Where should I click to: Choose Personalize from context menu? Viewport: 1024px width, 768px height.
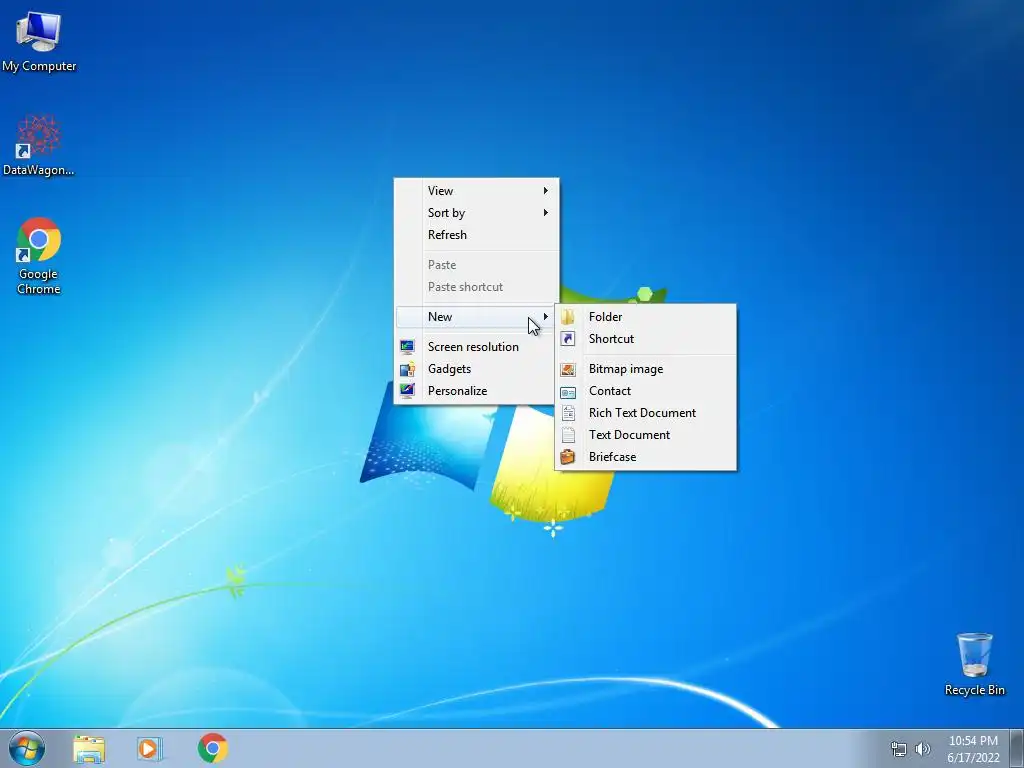(476, 391)
